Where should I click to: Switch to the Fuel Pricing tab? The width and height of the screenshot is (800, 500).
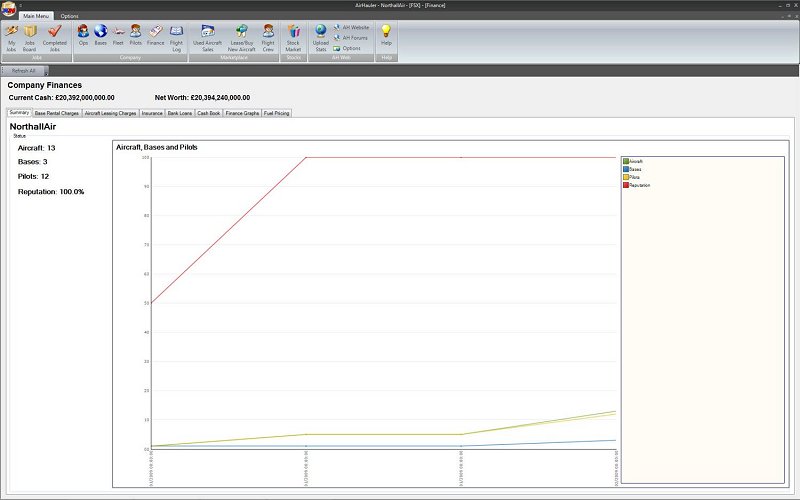277,113
